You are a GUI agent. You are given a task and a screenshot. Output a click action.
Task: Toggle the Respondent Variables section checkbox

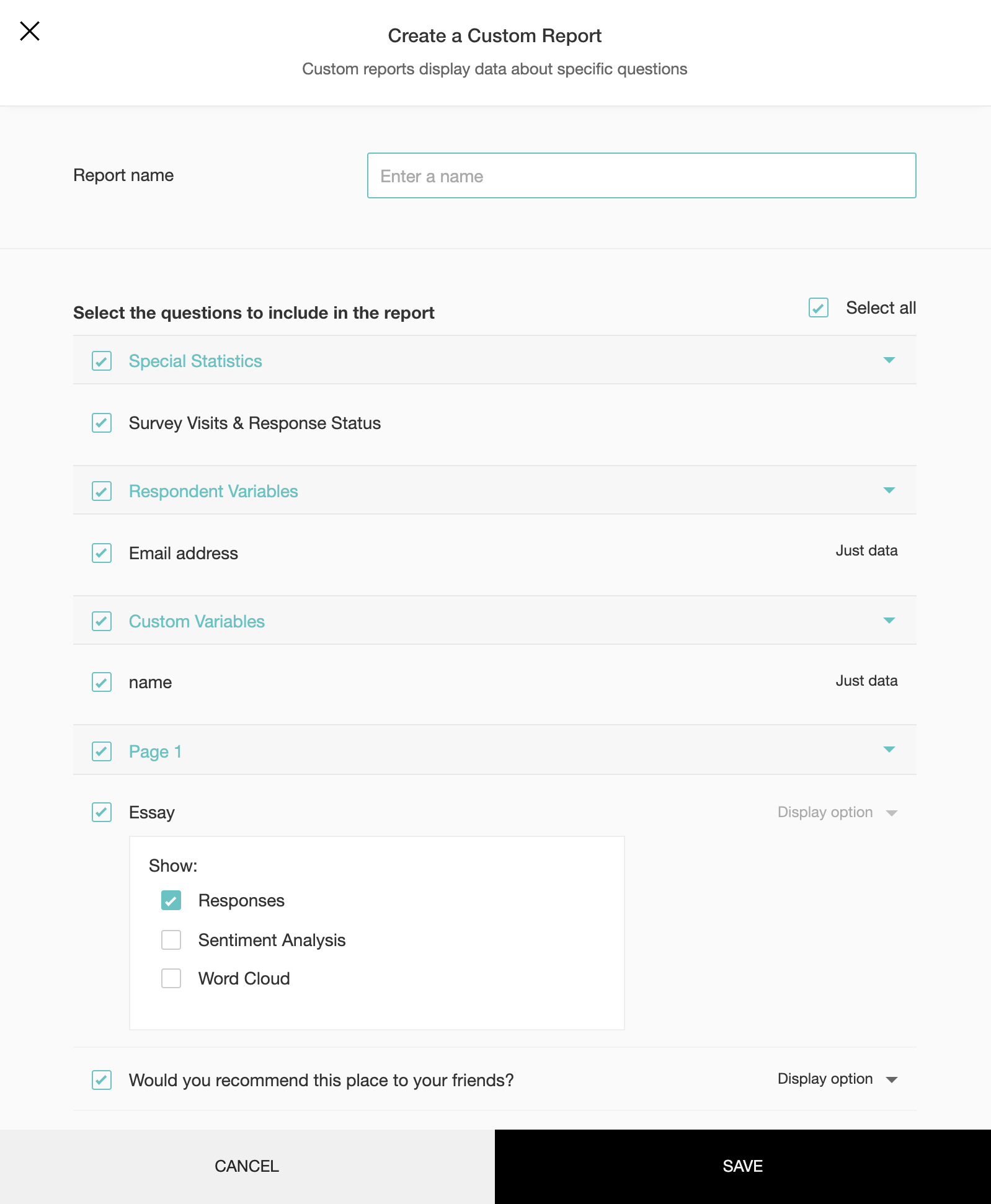click(102, 491)
